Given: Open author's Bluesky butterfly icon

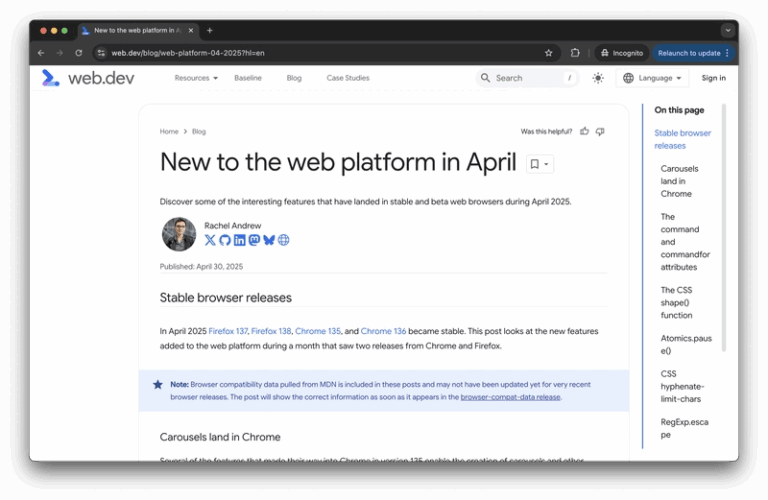Looking at the screenshot, I should [269, 240].
